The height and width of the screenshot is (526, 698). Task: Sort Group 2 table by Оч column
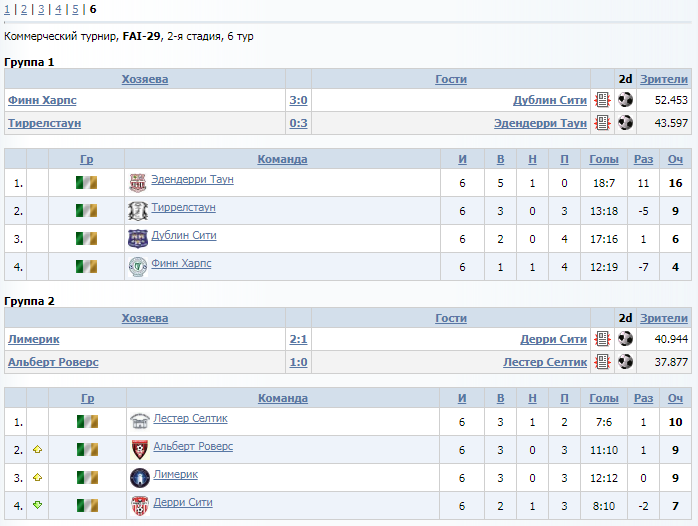[675, 398]
